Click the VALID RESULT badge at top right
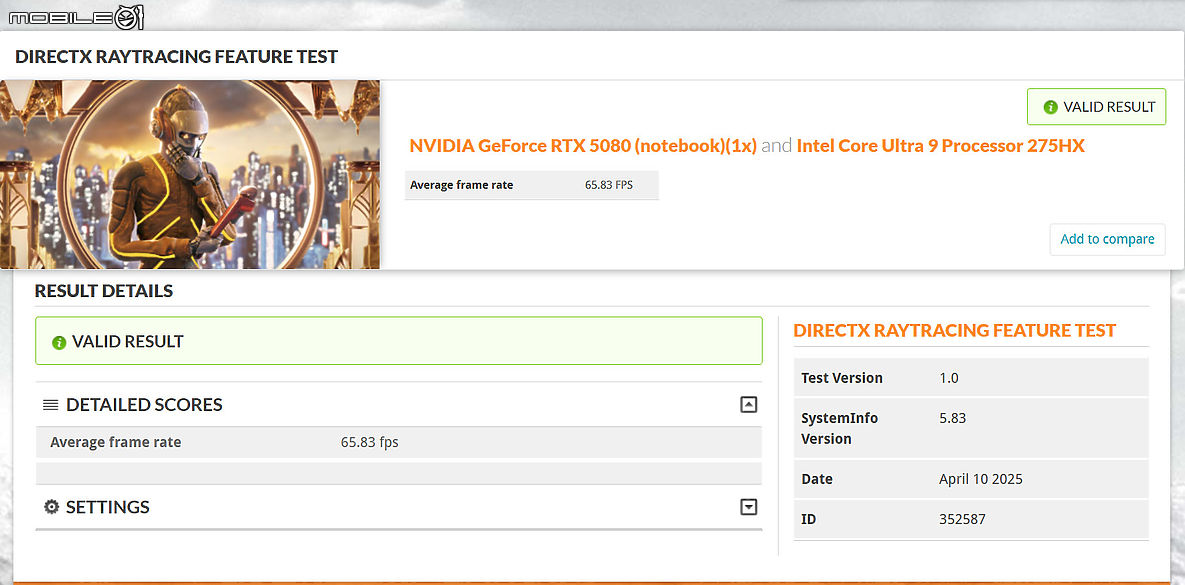Image resolution: width=1185 pixels, height=585 pixels. click(x=1097, y=107)
